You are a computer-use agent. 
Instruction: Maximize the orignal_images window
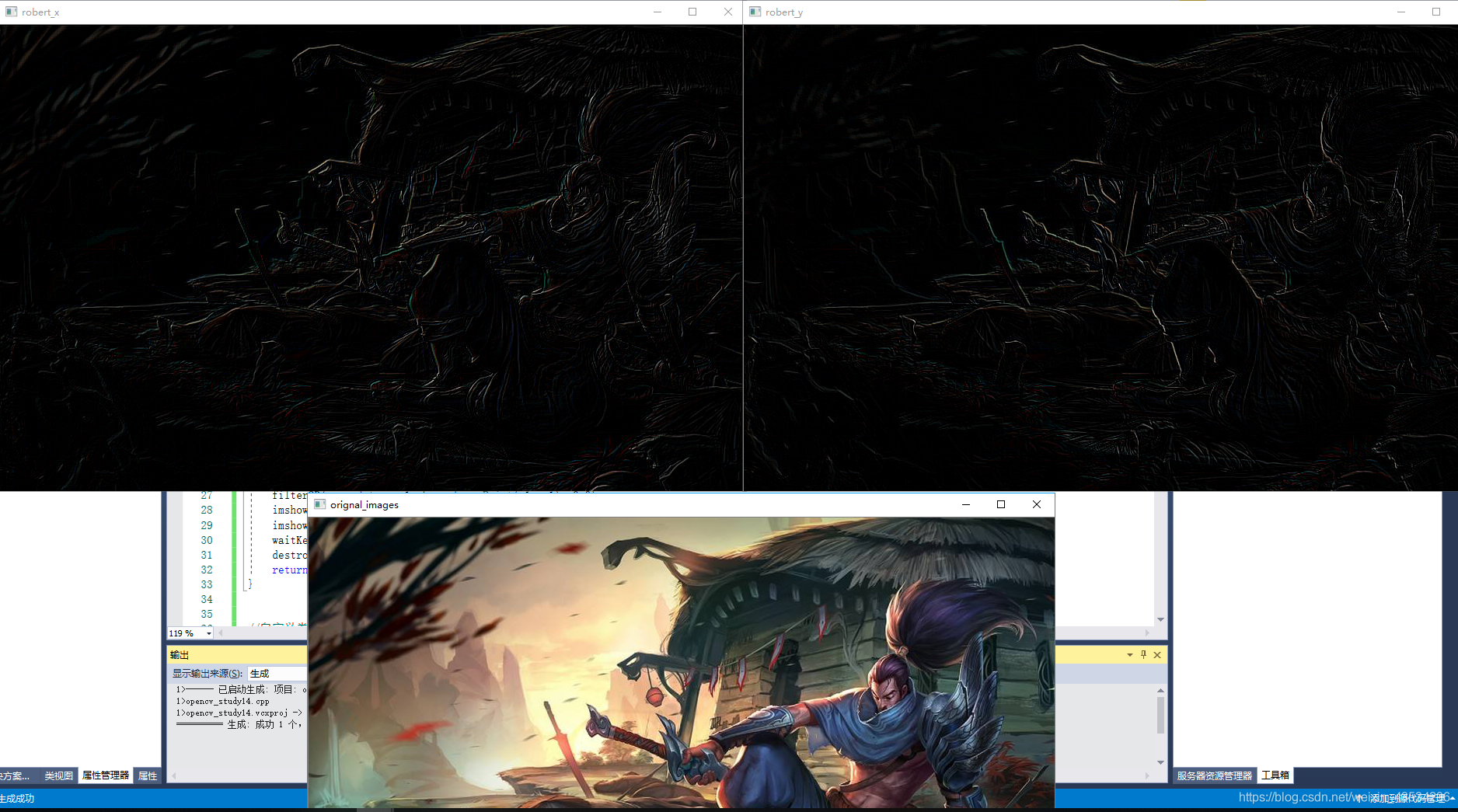pos(1001,504)
